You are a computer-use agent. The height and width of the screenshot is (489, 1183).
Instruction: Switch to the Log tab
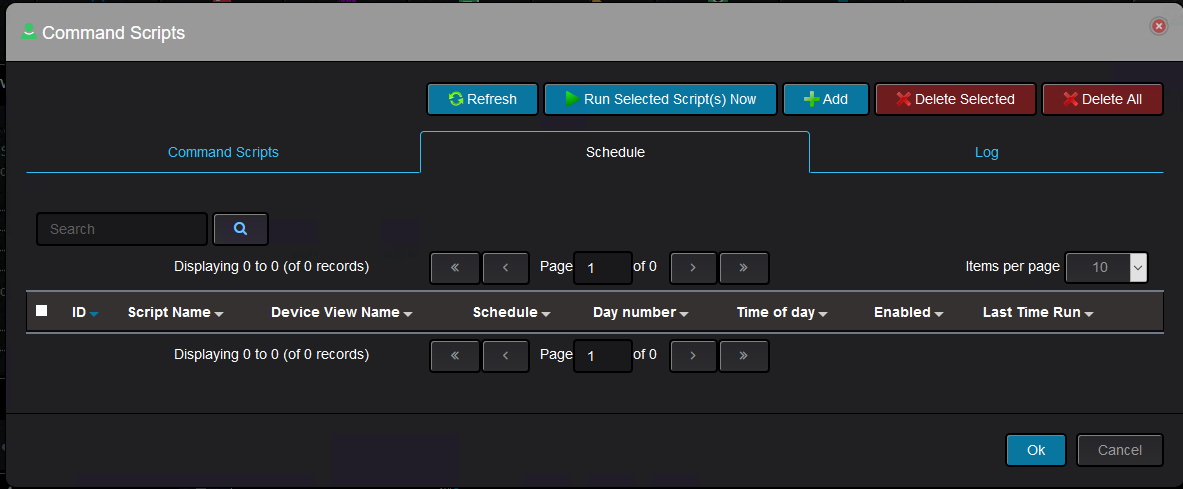pyautogui.click(x=986, y=152)
